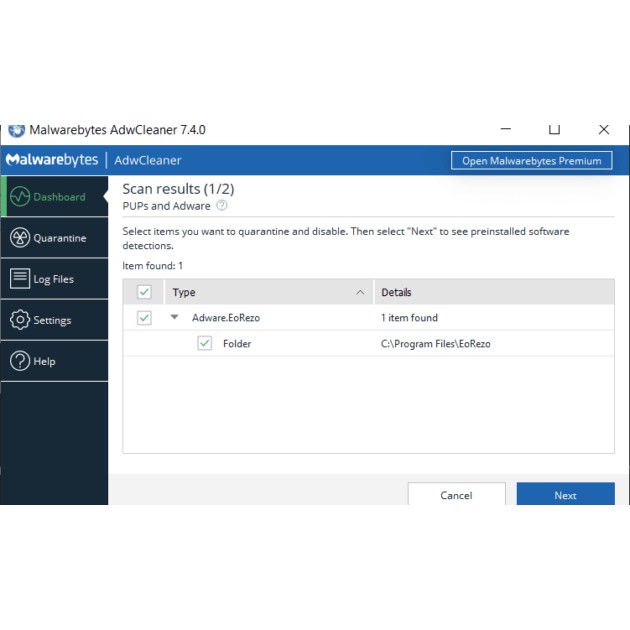Click the AdwCleaner app icon in title bar
The image size is (630, 630).
16,130
